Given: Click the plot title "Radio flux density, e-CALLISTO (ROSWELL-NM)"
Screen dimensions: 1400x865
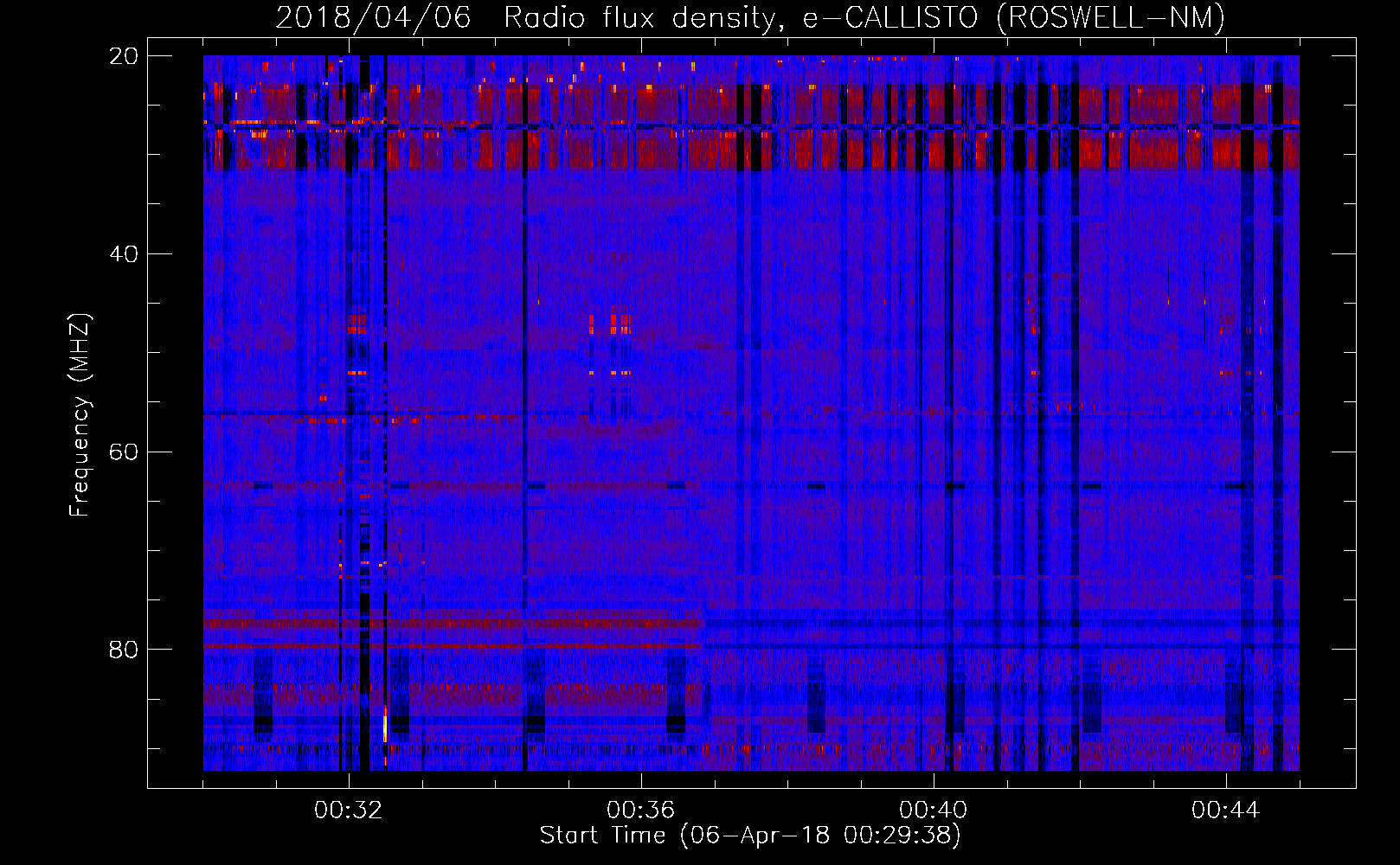Looking at the screenshot, I should 864,18.
